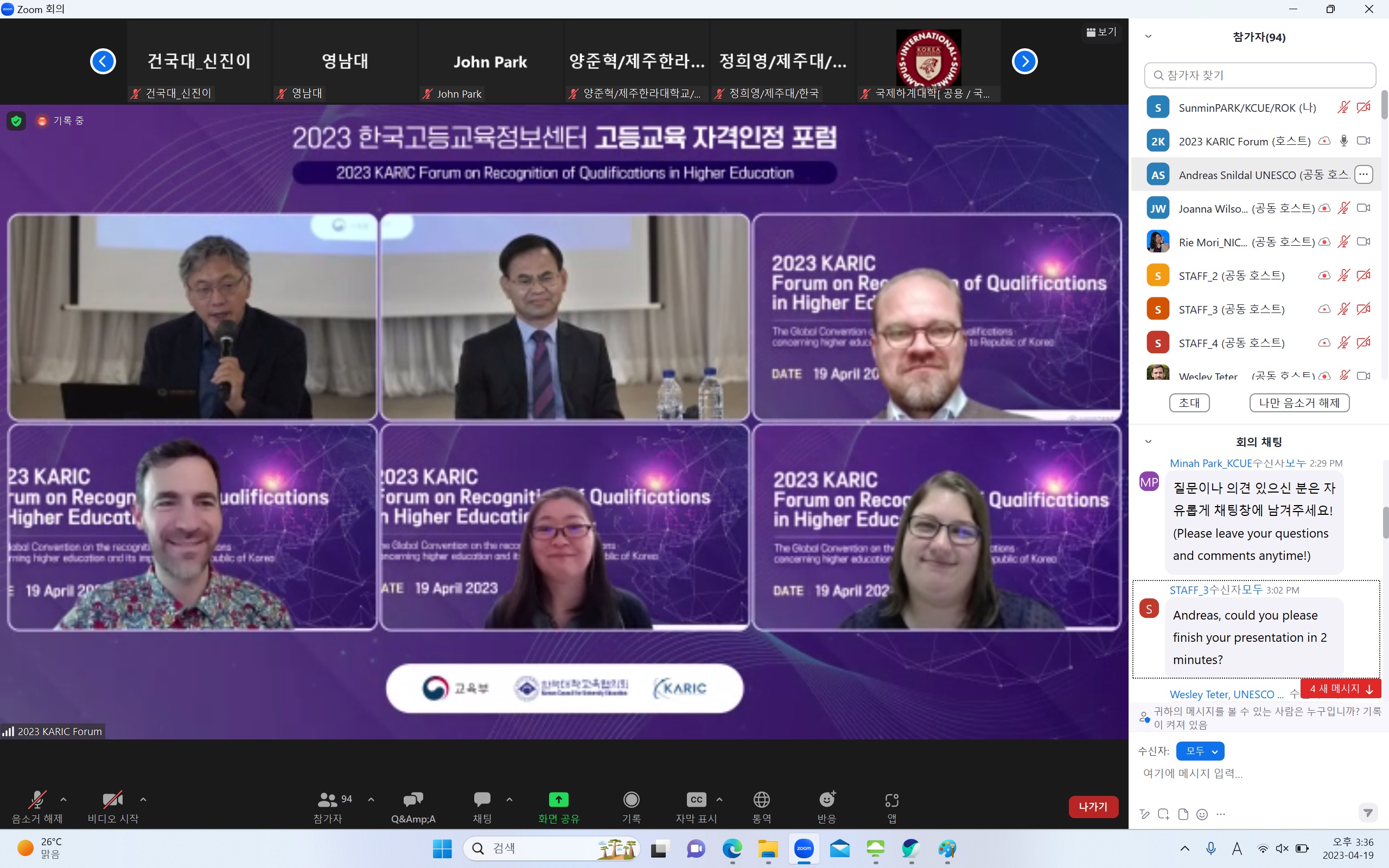1389x868 pixels.
Task: Open 반응 reactions menu
Action: 826,806
